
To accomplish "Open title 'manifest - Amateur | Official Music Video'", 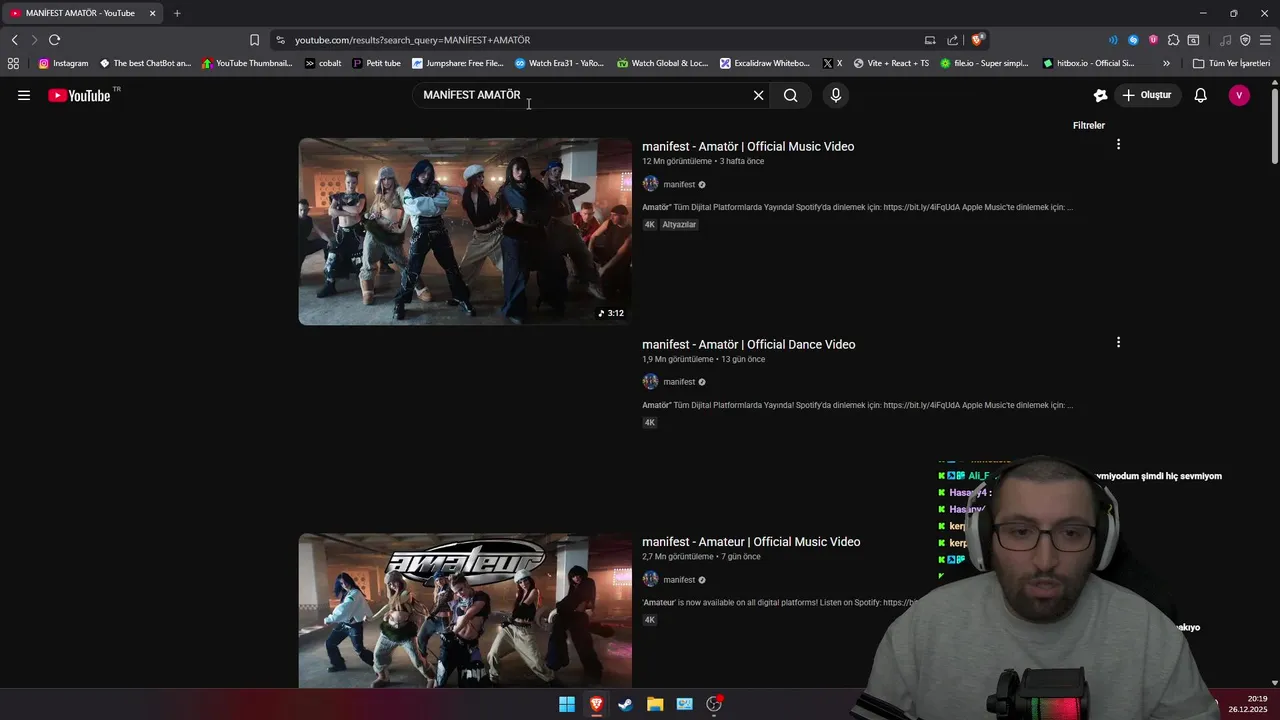I will (751, 542).
